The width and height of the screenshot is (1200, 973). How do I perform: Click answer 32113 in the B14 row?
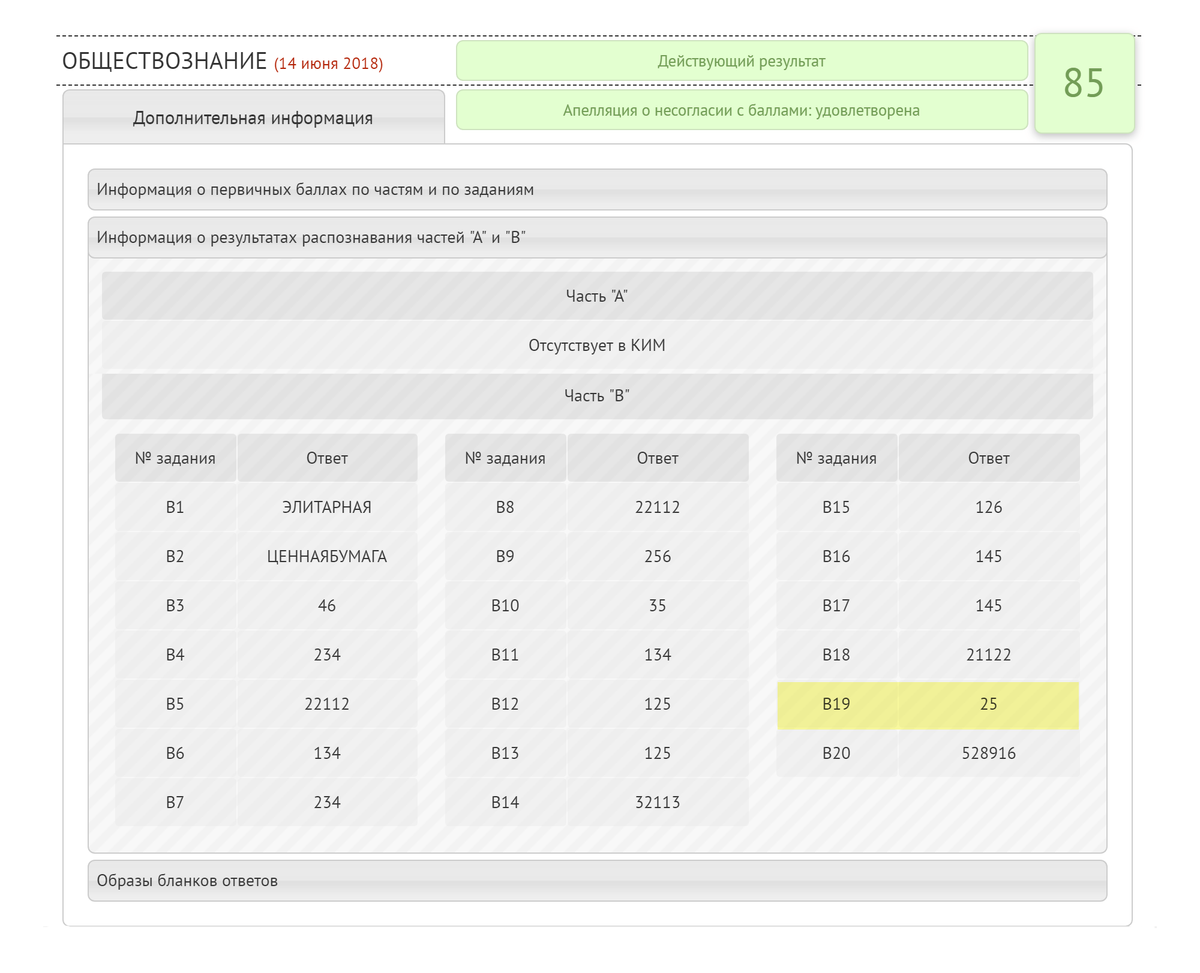tap(657, 803)
